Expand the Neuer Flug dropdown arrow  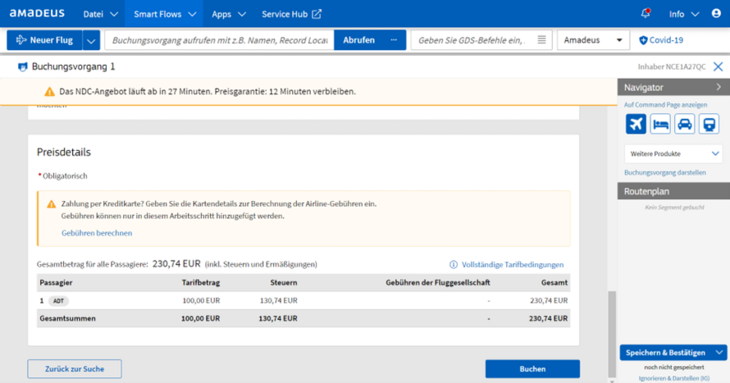pyautogui.click(x=91, y=40)
